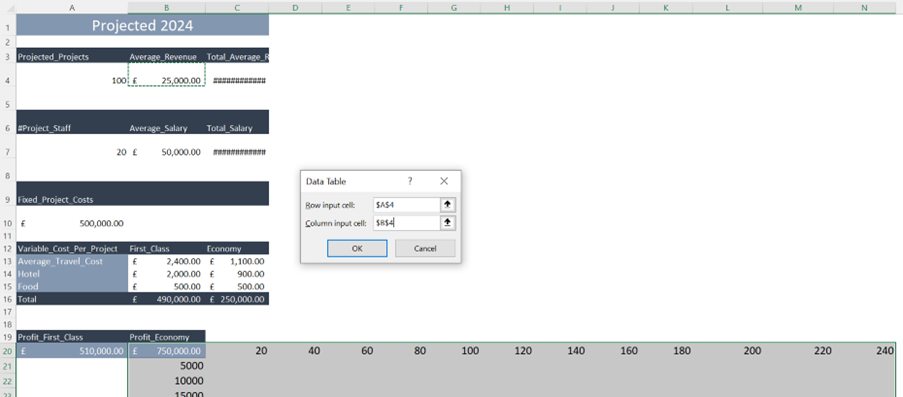Screen dimensions: 903x397
Task: Select the Projected 2024 title cell
Action: [x=142, y=25]
